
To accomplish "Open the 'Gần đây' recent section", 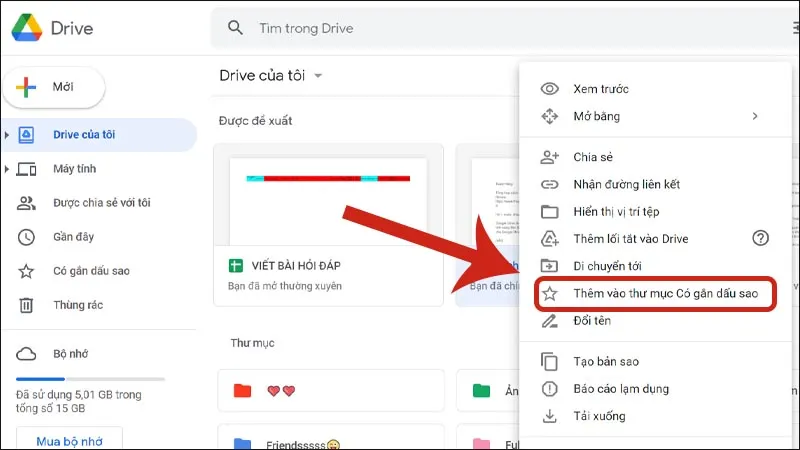I will pos(73,237).
